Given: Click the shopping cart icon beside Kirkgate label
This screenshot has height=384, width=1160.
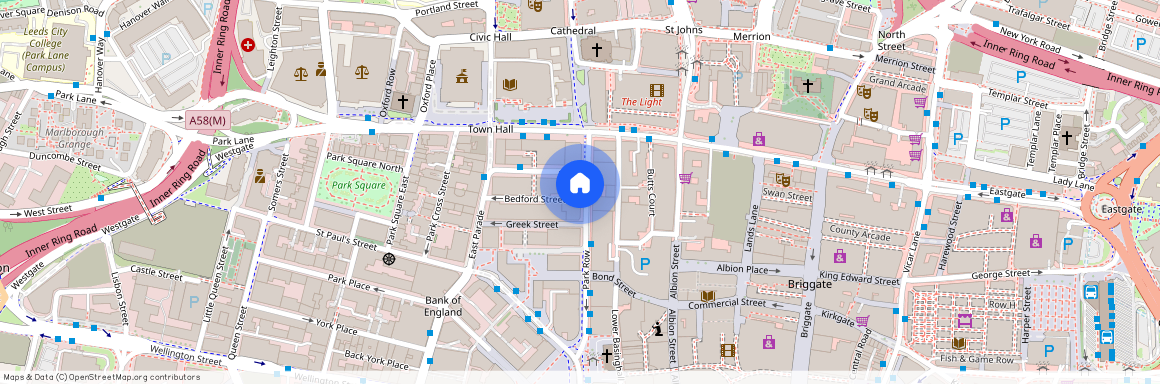Looking at the screenshot, I should [862, 320].
